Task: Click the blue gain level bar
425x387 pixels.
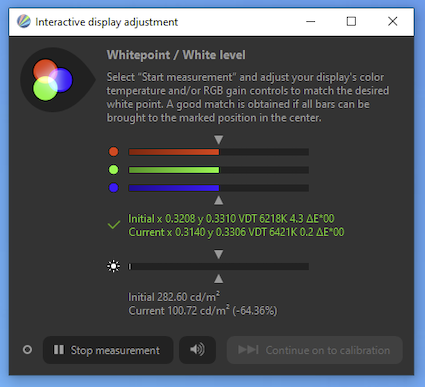Action: click(219, 188)
